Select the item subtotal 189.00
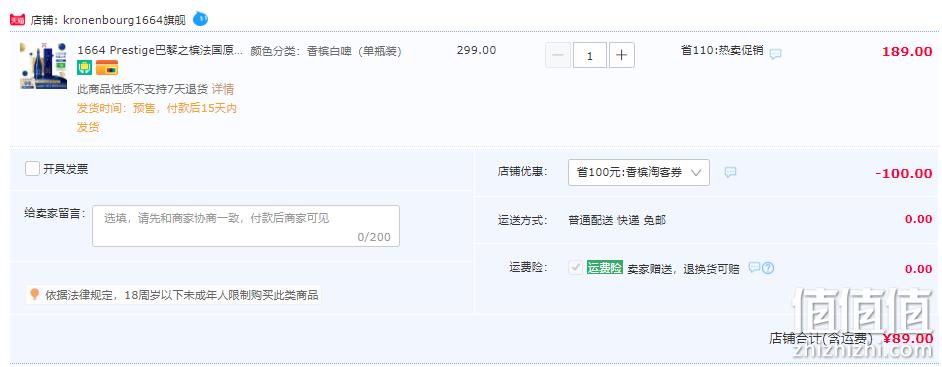 pos(907,52)
